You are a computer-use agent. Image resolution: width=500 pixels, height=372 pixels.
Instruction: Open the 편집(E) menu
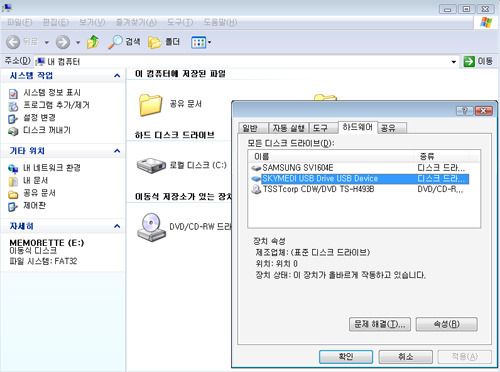(56, 22)
